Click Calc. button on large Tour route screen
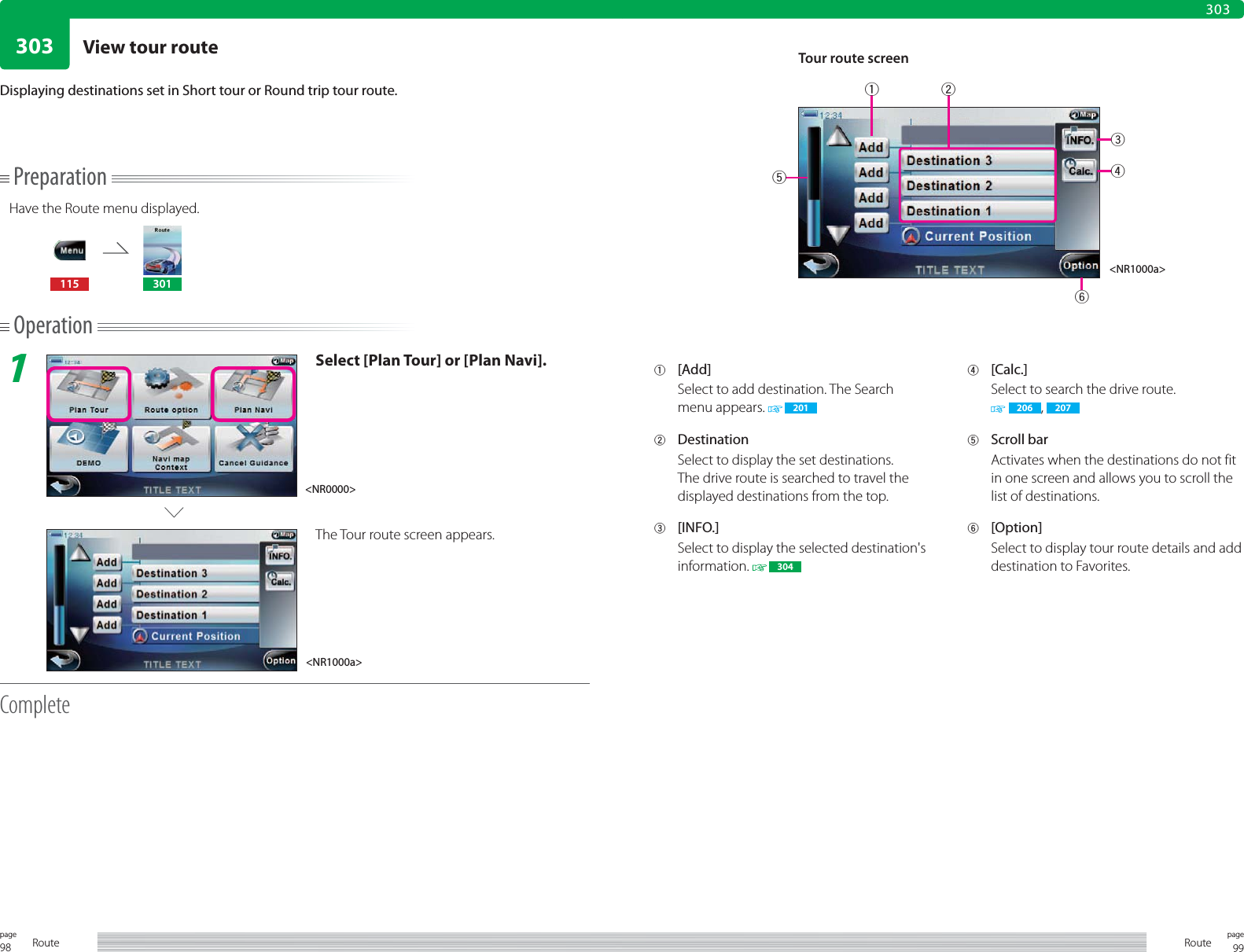Viewport: 1244px width, 952px height. point(1080,170)
